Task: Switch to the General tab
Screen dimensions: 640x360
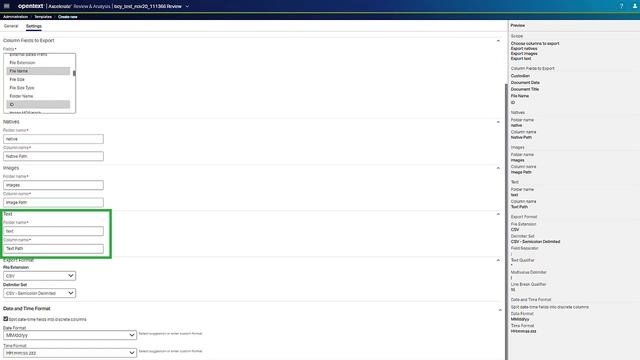Action: pyautogui.click(x=11, y=26)
